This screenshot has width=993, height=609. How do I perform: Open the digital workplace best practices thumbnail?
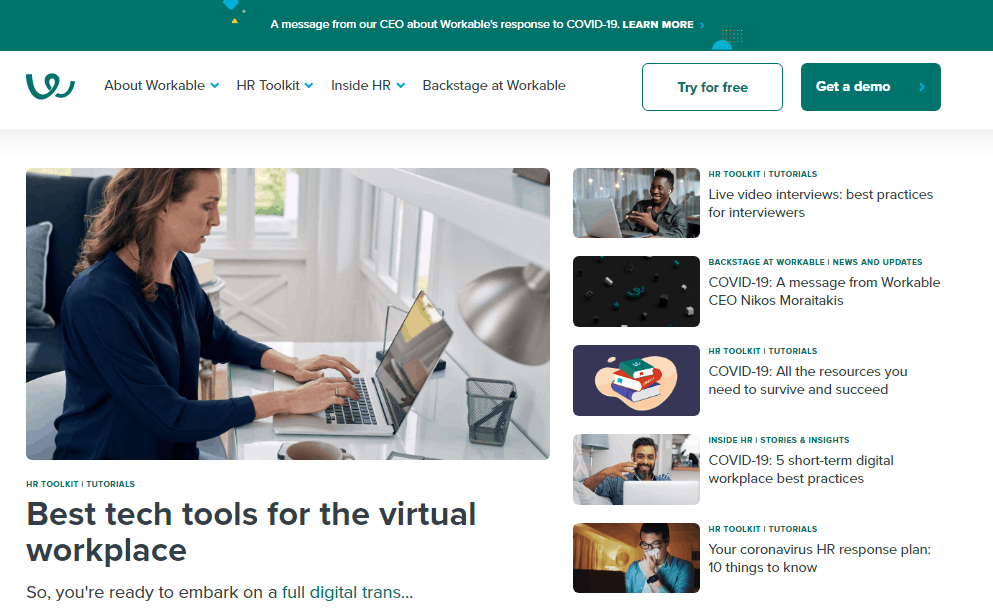636,469
